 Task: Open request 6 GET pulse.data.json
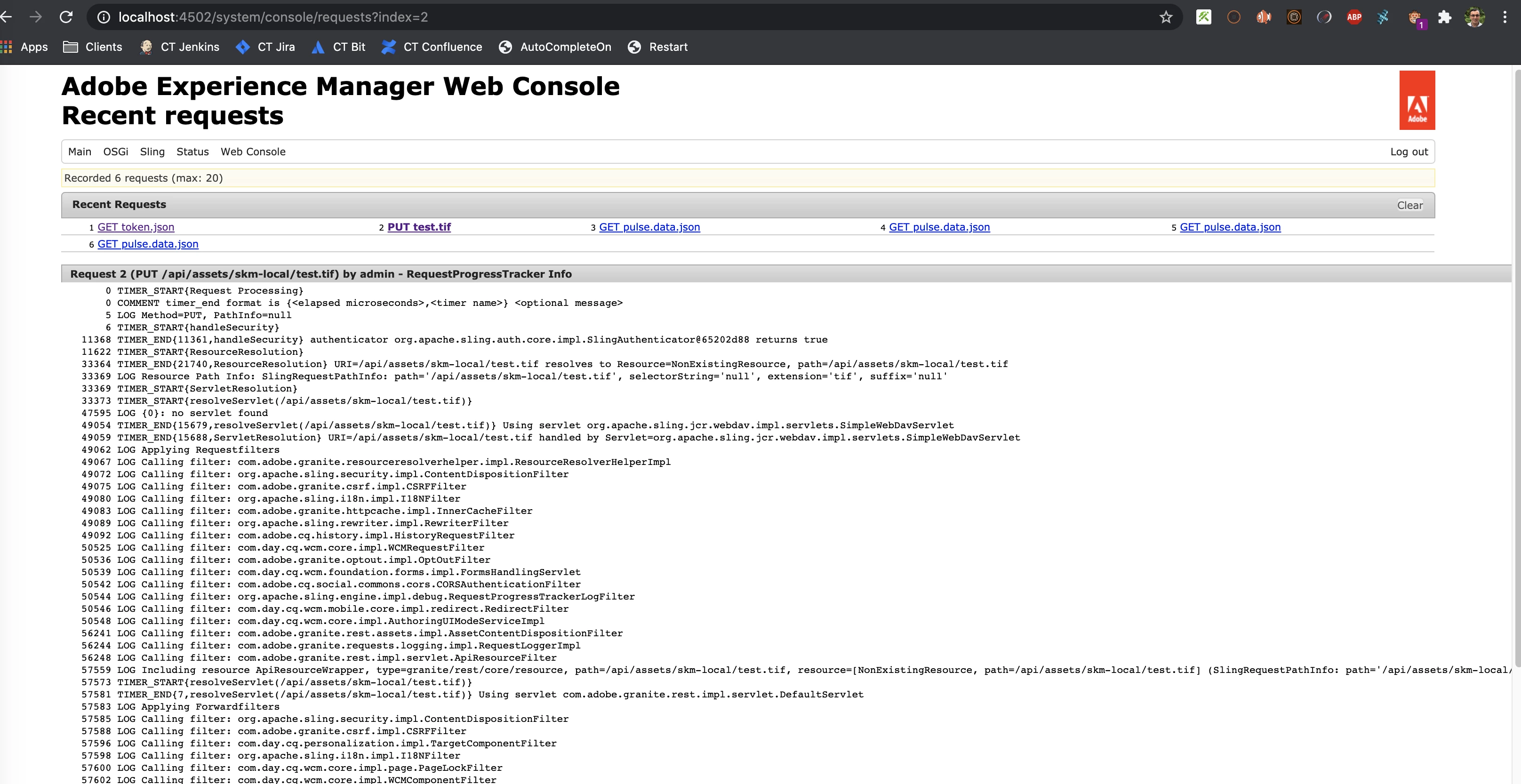coord(148,244)
